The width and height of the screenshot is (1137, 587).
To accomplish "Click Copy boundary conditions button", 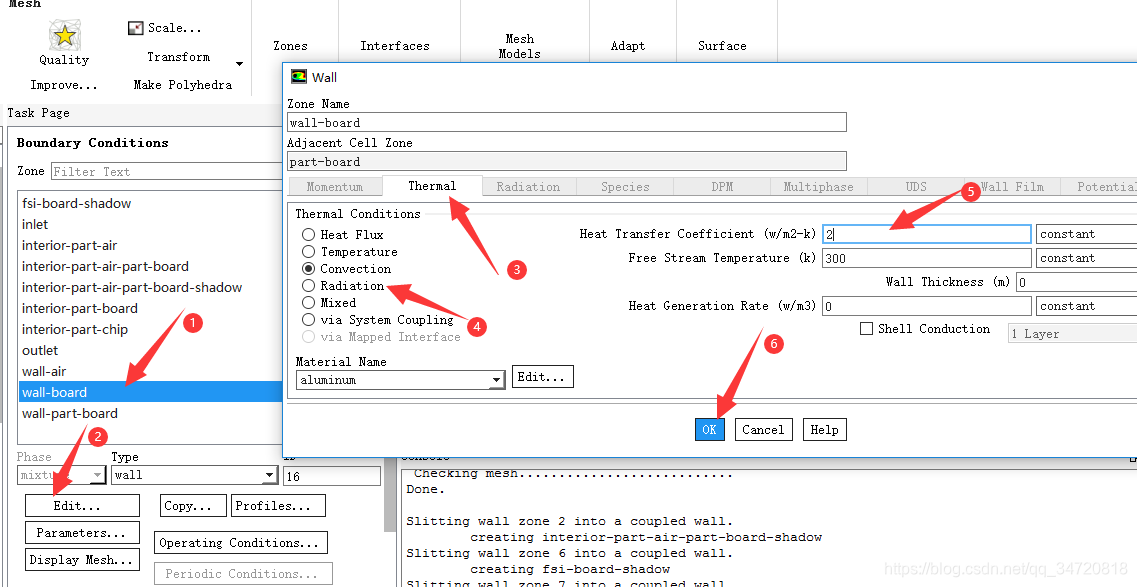I will click(193, 506).
